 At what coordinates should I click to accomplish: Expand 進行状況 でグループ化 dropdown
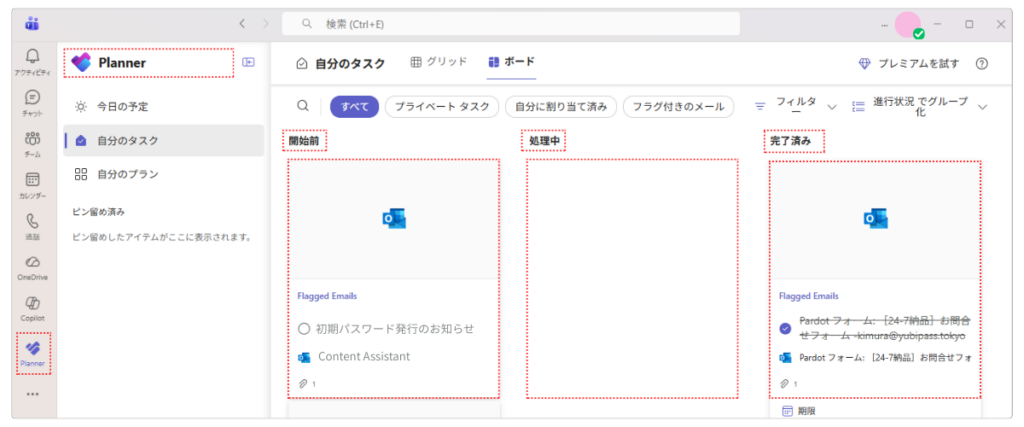(920, 107)
